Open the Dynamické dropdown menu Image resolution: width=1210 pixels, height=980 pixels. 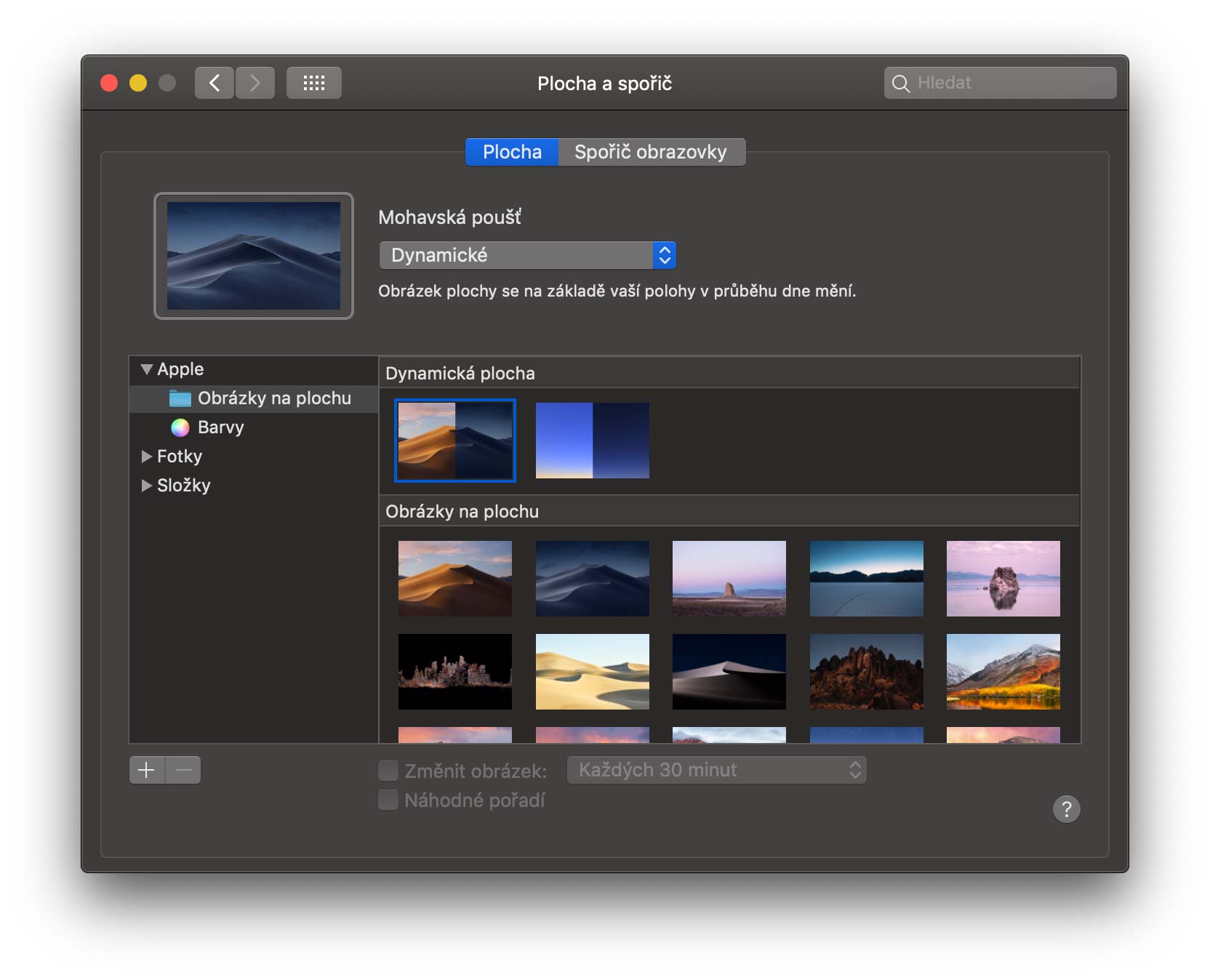click(x=528, y=255)
